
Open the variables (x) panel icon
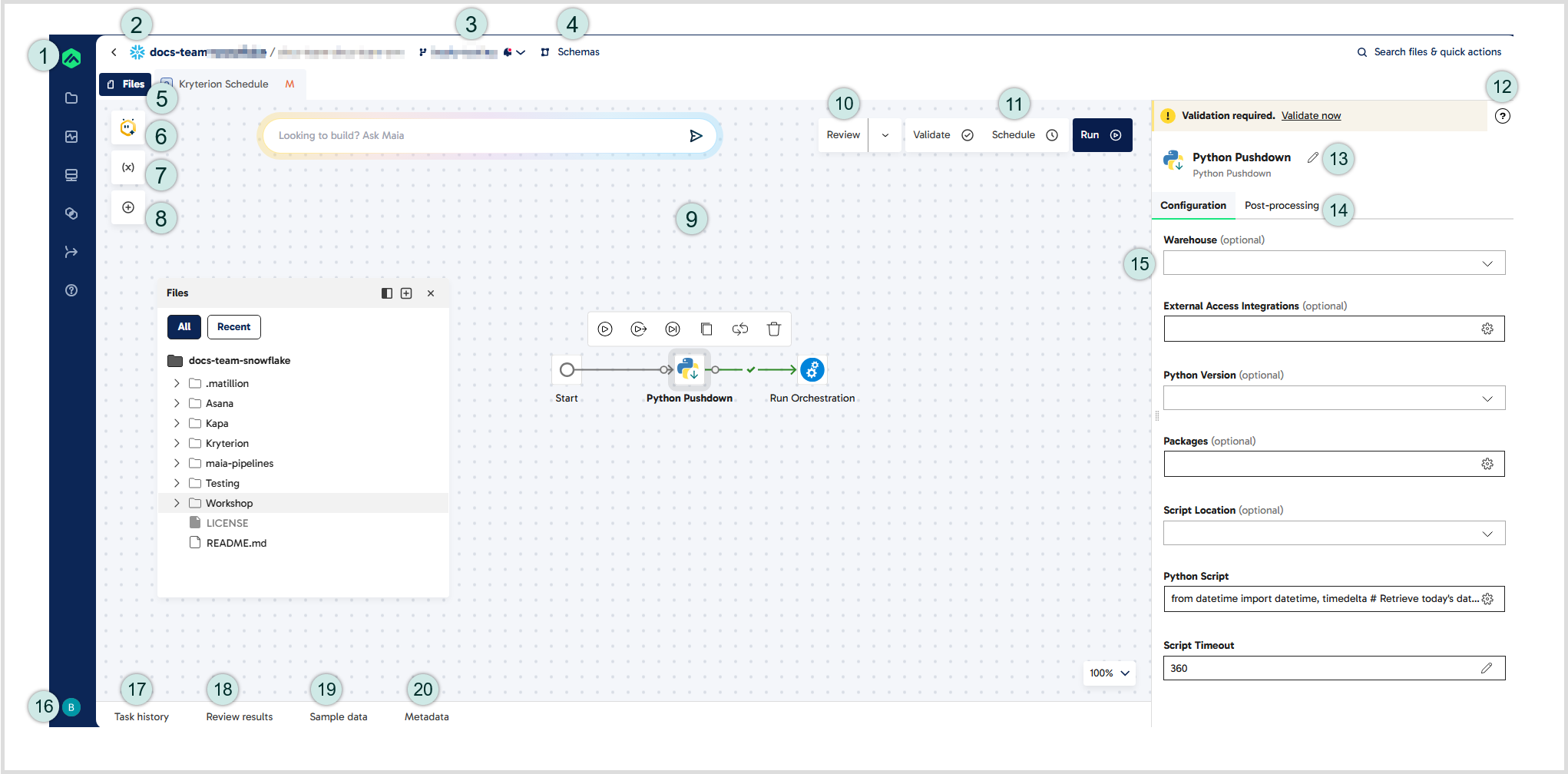128,167
